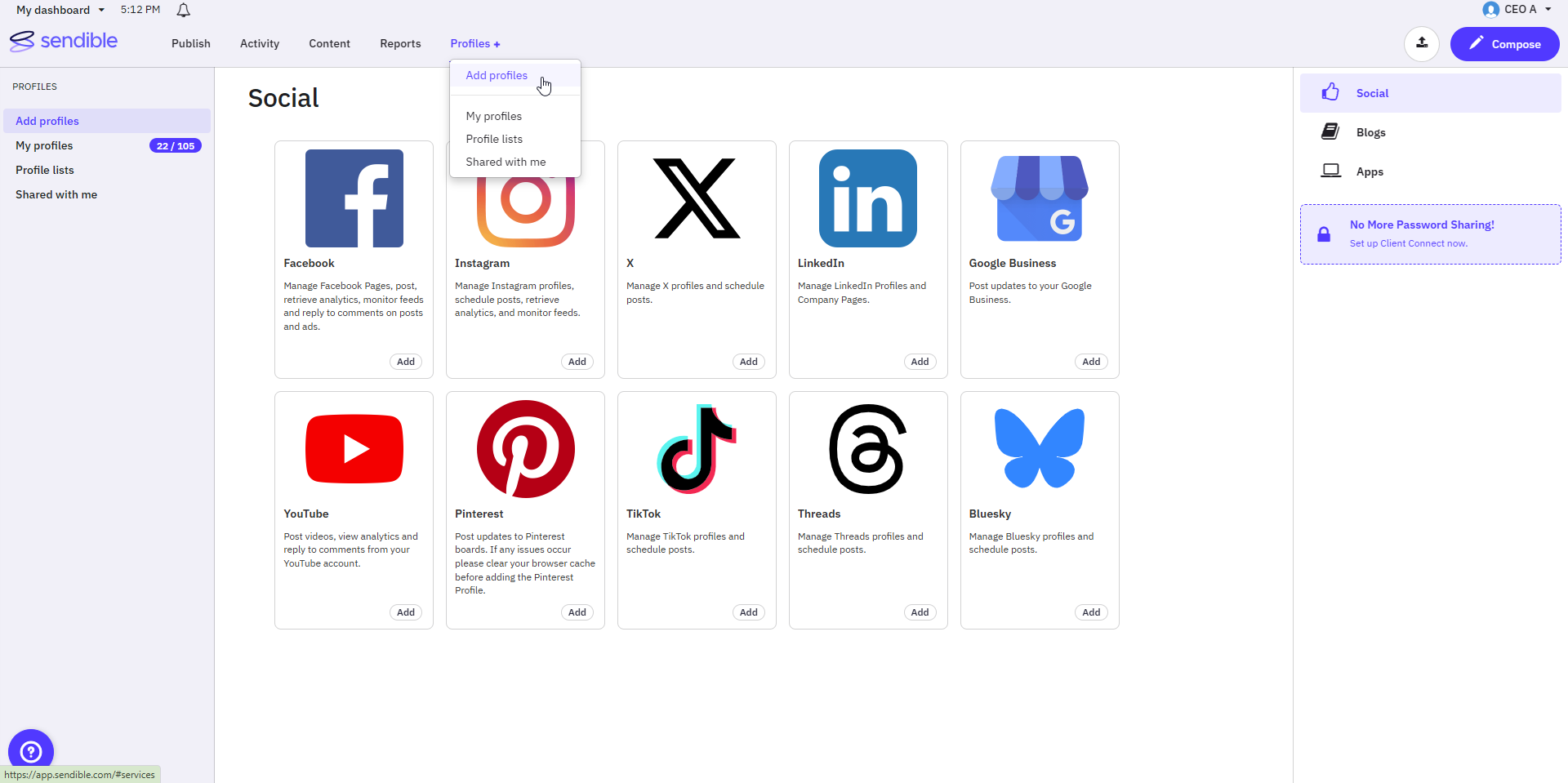1568x783 pixels.
Task: Click the Bluesky butterfly icon
Action: coord(1040,448)
